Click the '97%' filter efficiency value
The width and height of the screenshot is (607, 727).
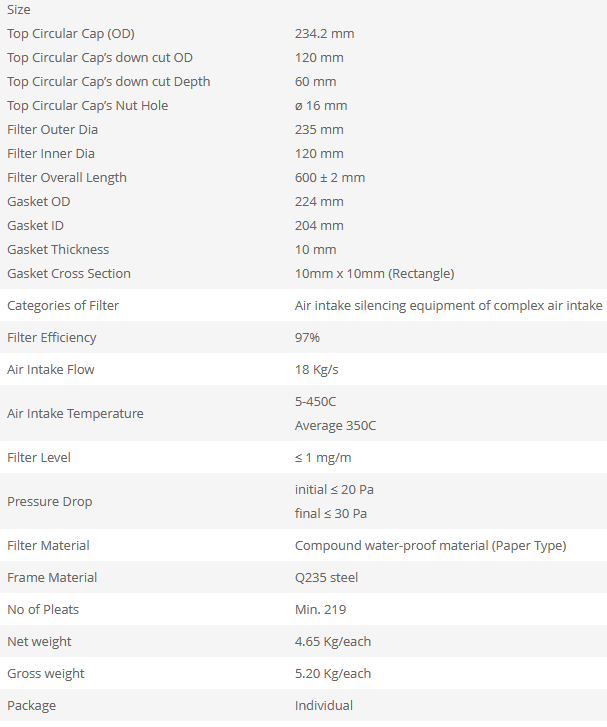307,338
